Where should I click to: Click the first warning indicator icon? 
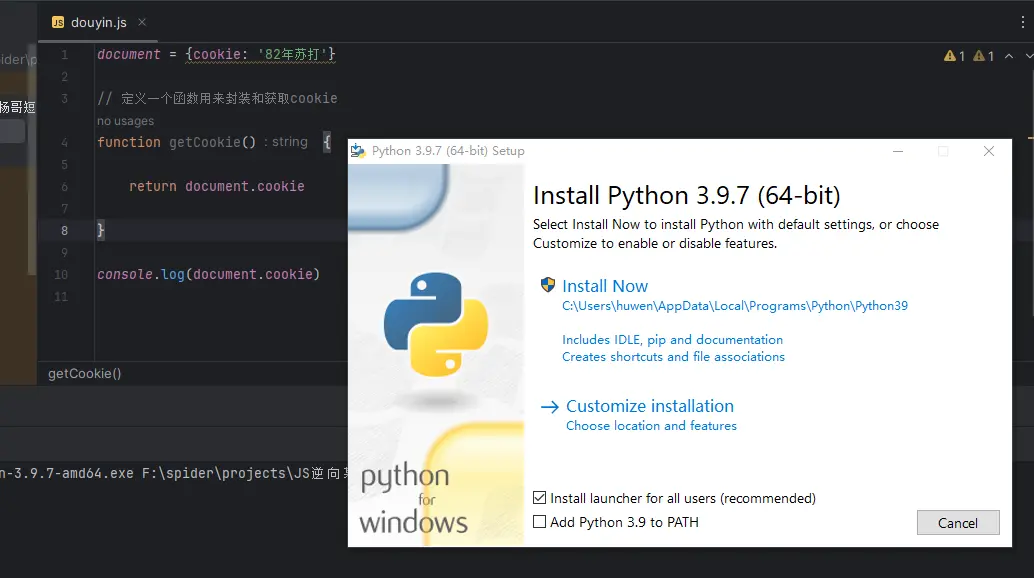(x=950, y=56)
